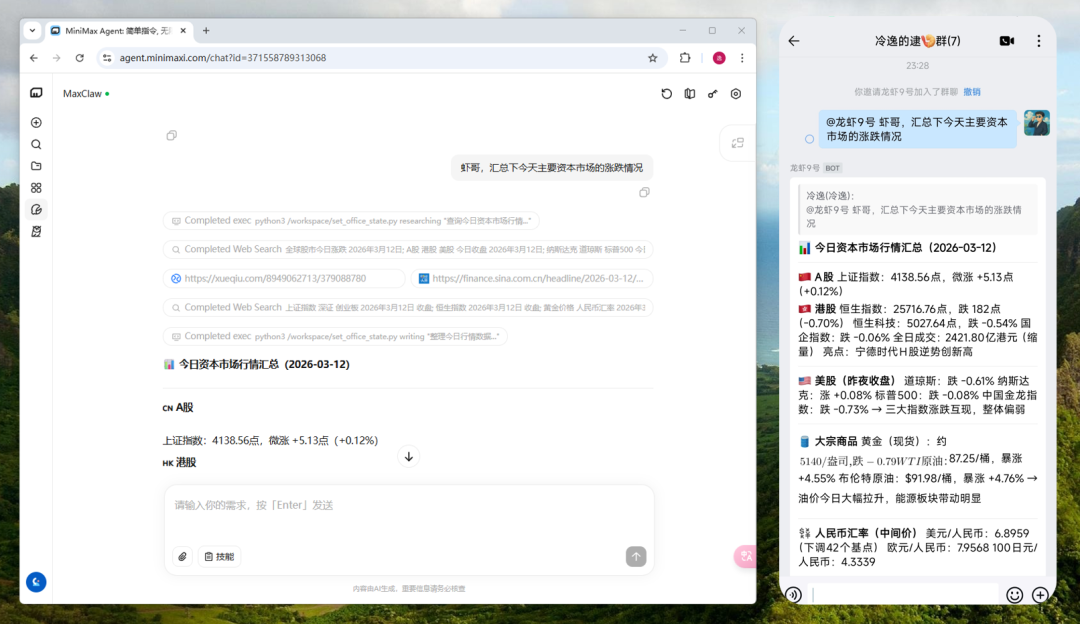Open the Chrome tab search dropdown

click(32, 30)
